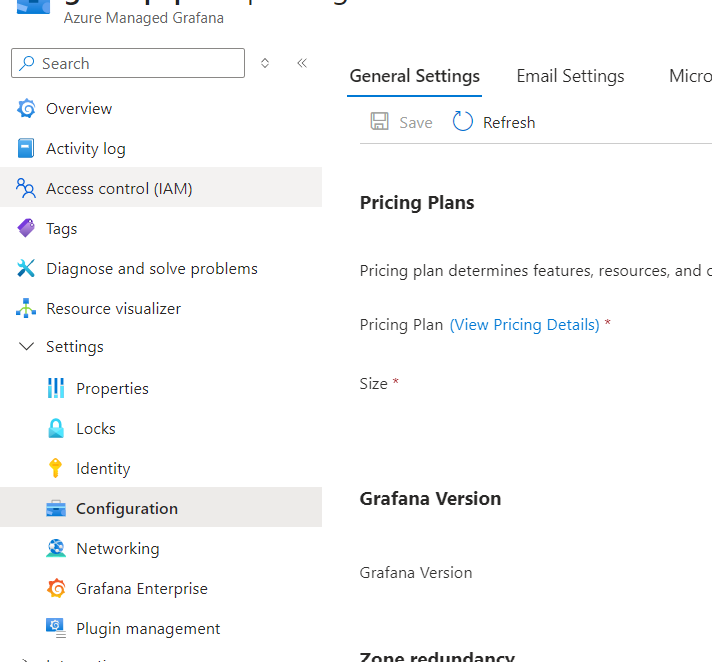712x662 pixels.
Task: Open the Activity log icon
Action: (26, 149)
